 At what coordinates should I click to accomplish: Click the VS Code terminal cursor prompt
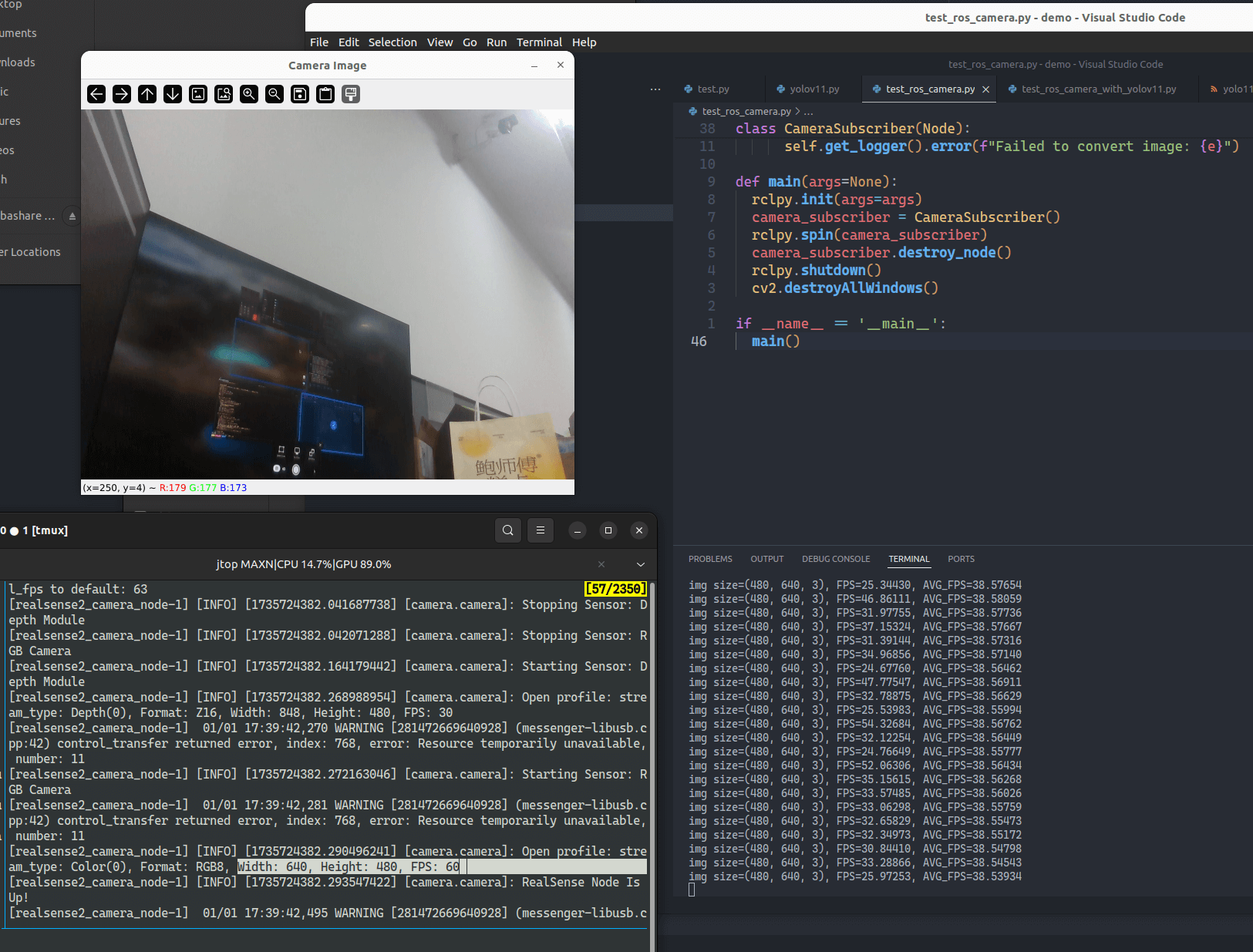click(692, 890)
